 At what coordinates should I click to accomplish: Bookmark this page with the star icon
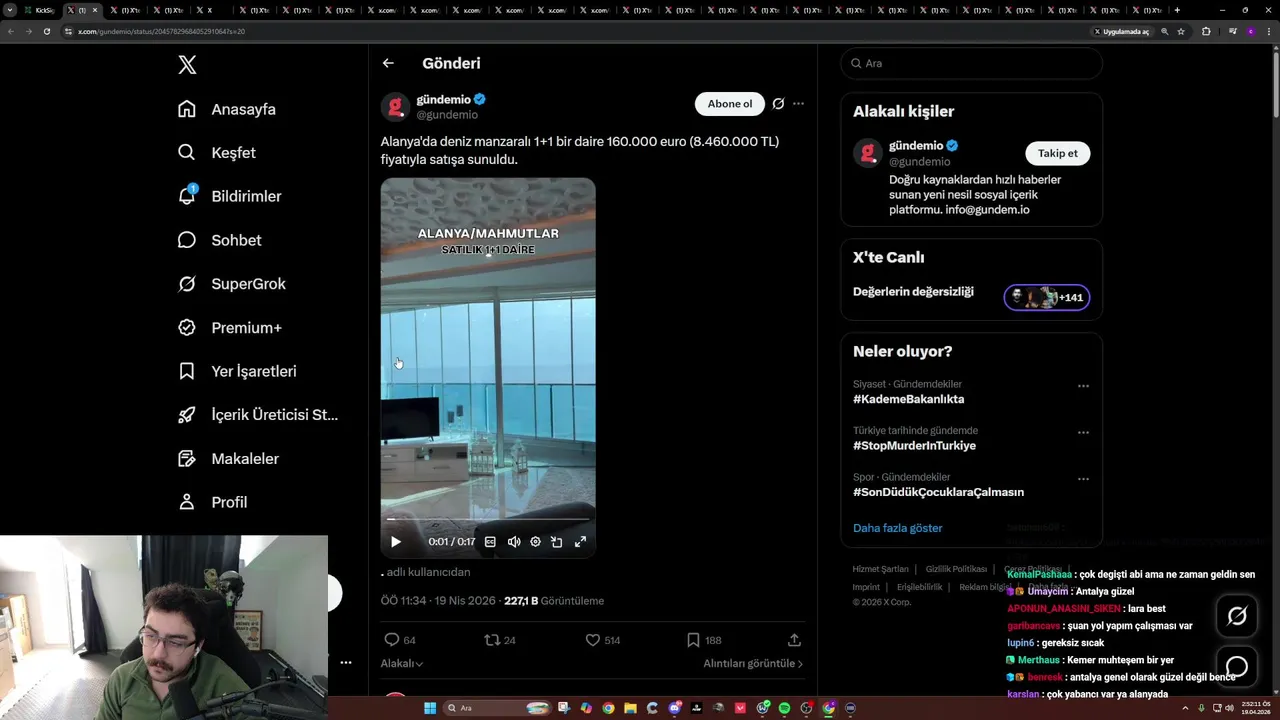click(1181, 31)
